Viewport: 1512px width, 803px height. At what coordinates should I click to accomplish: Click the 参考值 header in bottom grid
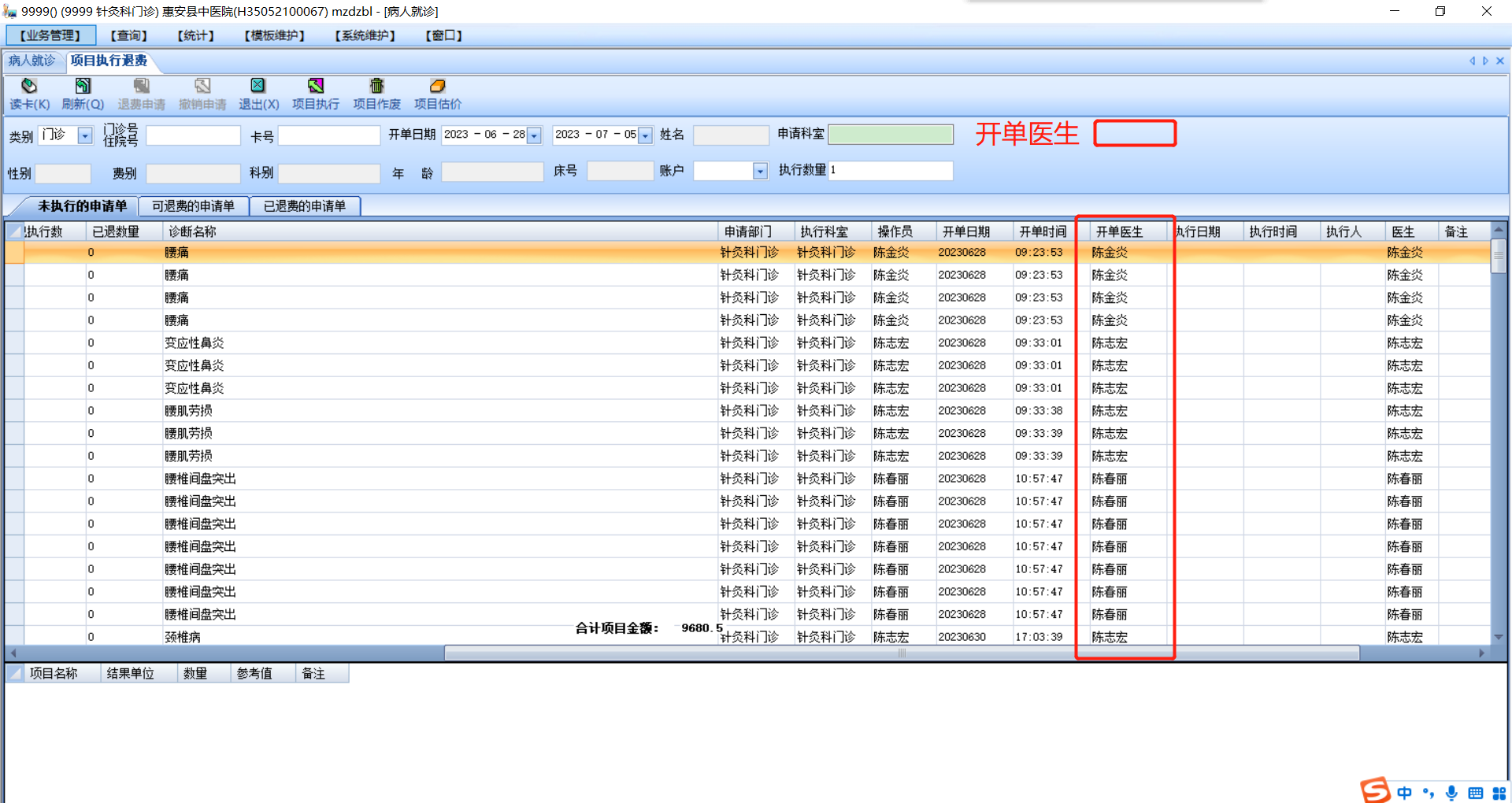[x=263, y=673]
